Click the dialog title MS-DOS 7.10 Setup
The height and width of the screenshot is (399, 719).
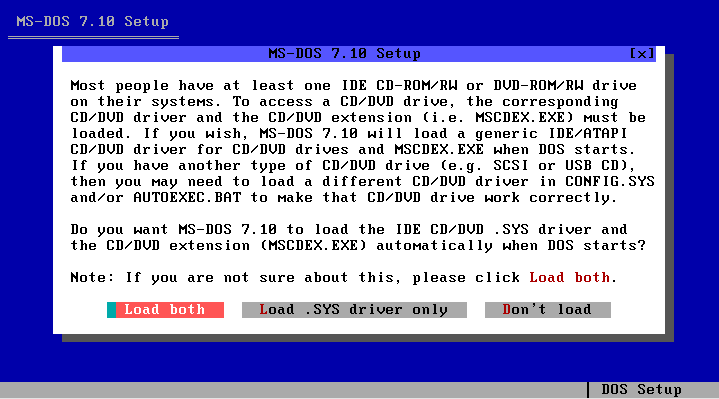click(344, 54)
